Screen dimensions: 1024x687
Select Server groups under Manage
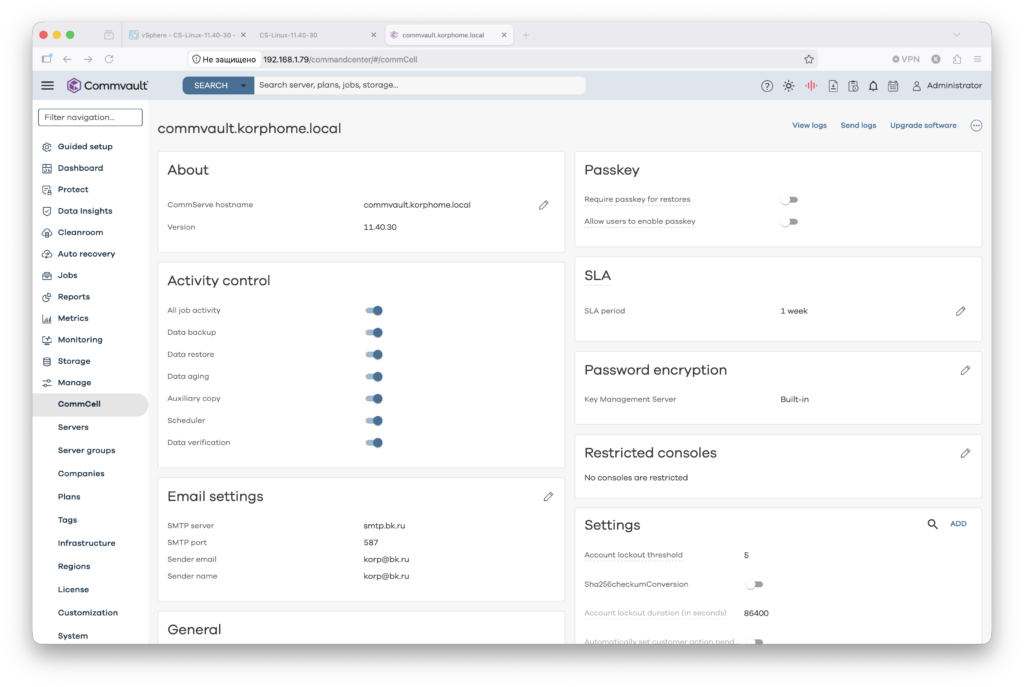pos(86,451)
